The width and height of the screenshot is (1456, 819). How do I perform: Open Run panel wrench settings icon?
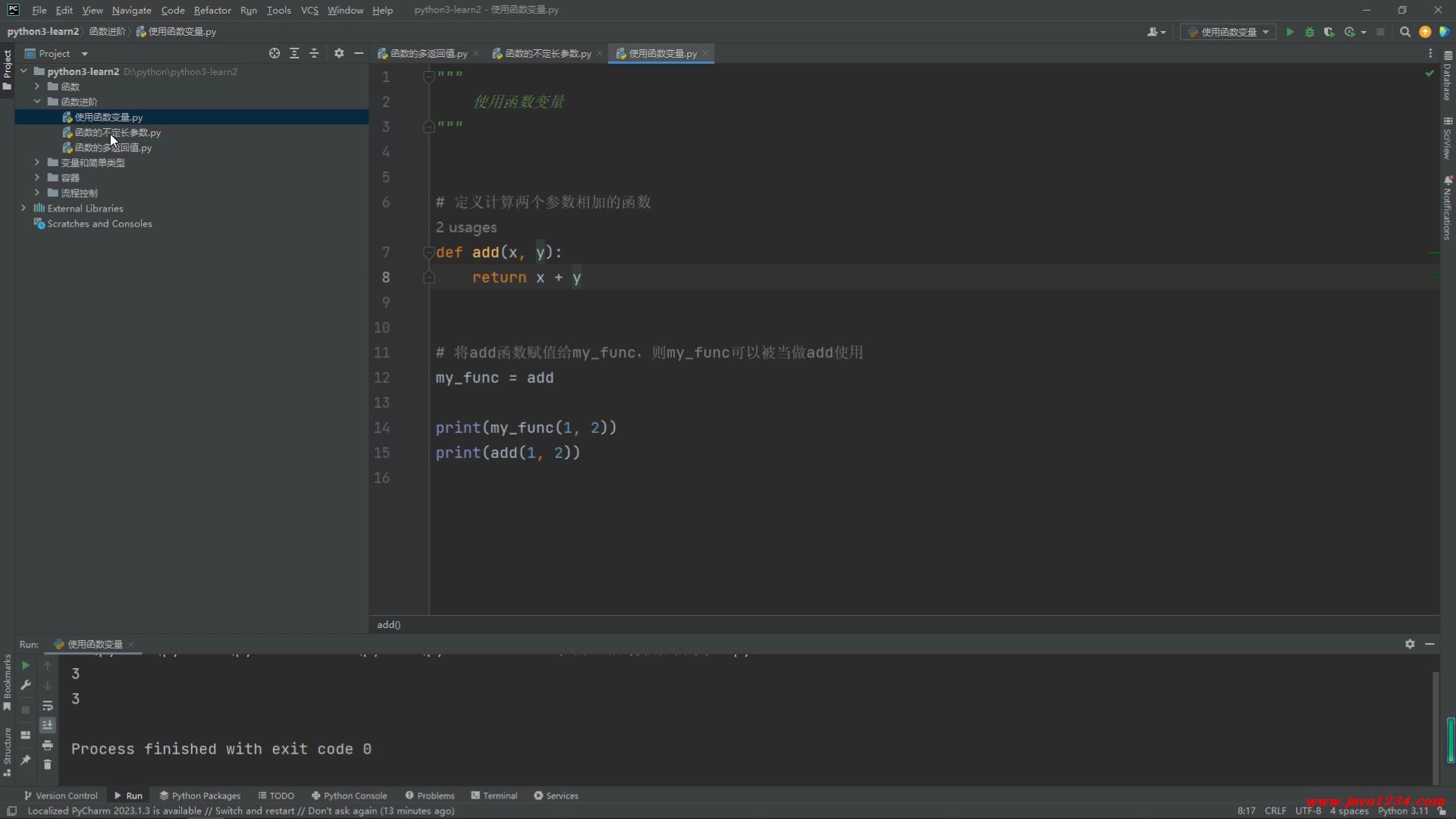25,686
